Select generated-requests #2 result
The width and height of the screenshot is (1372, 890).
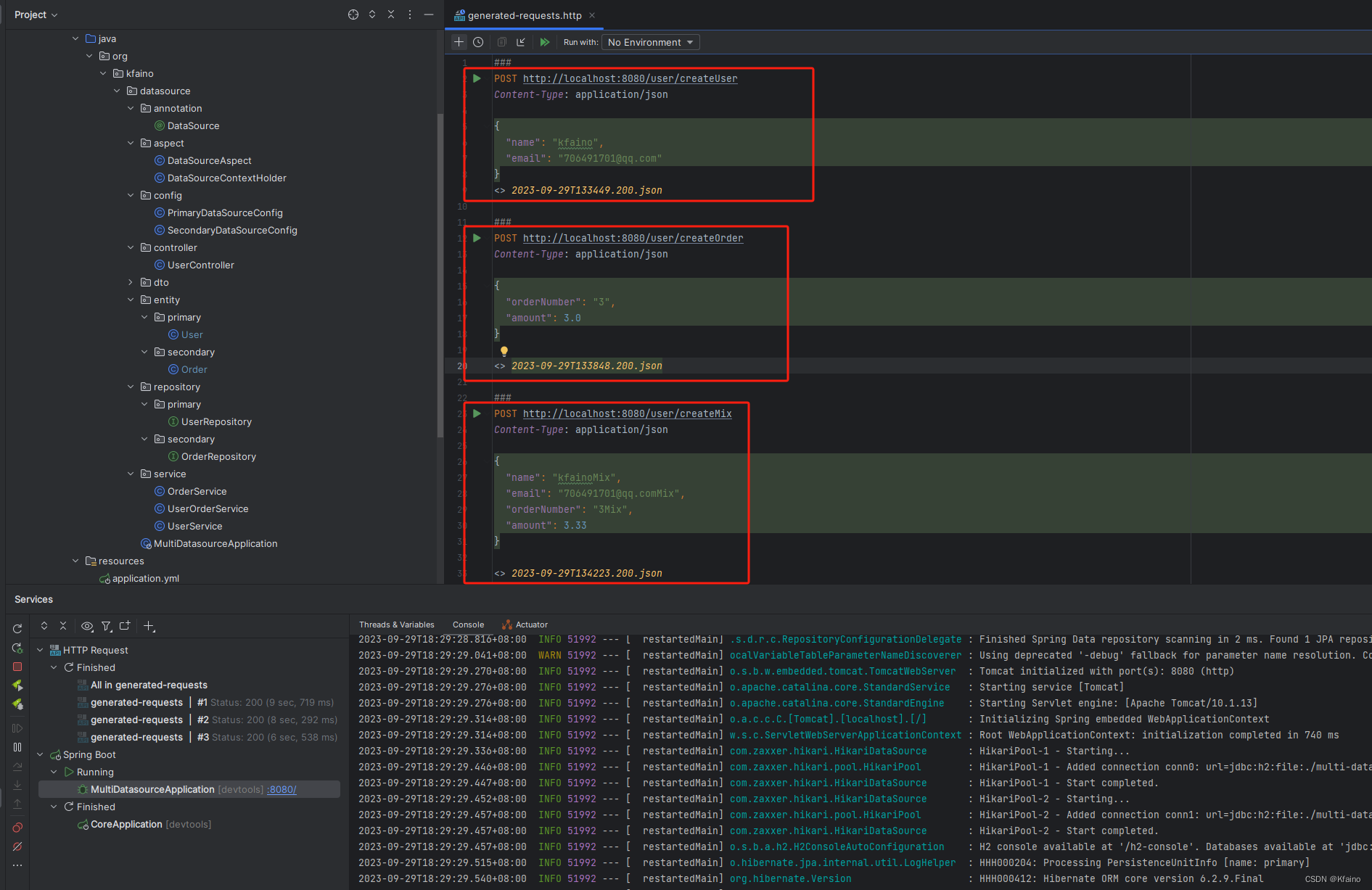tap(208, 720)
